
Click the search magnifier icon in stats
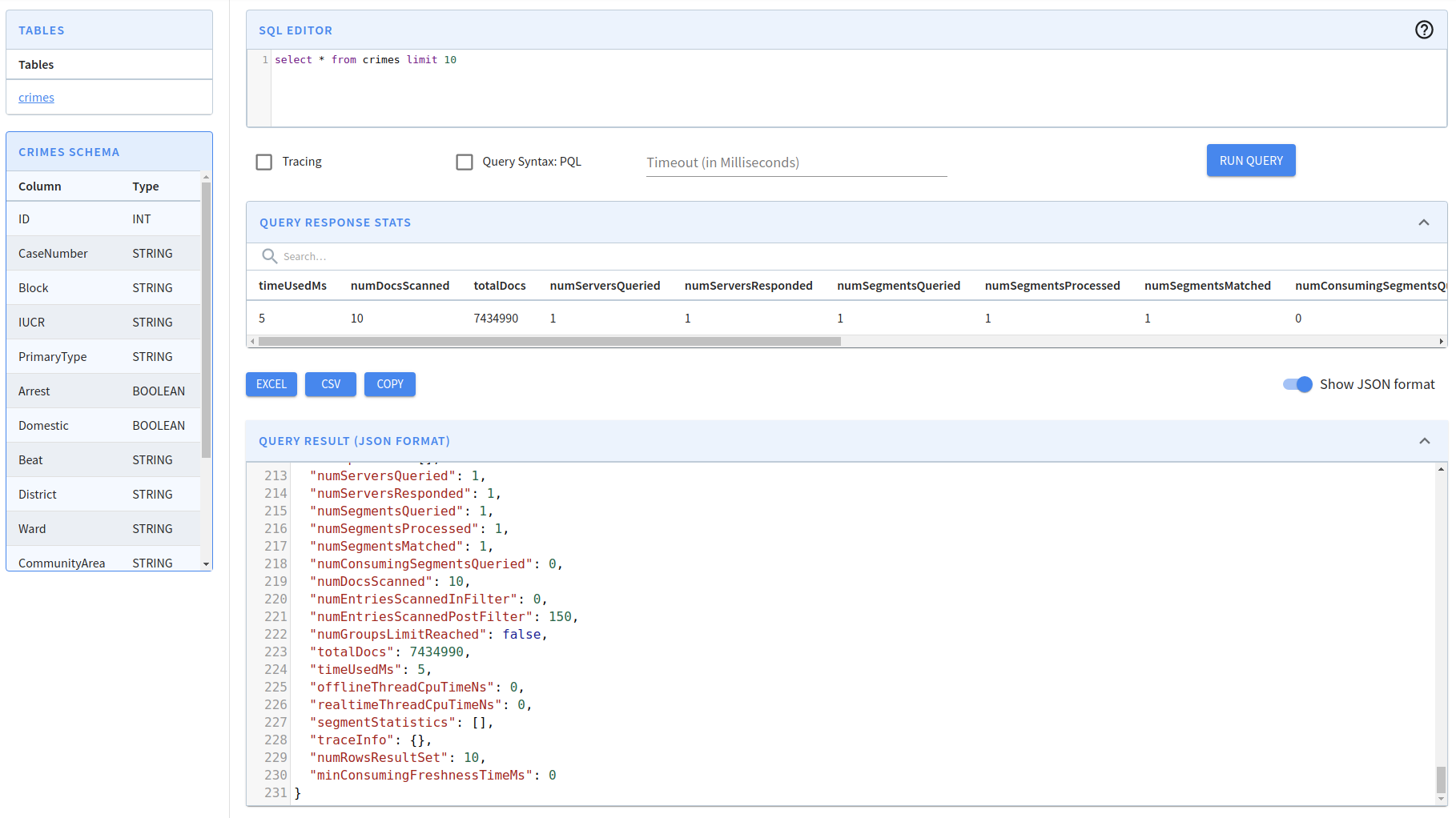tap(269, 256)
